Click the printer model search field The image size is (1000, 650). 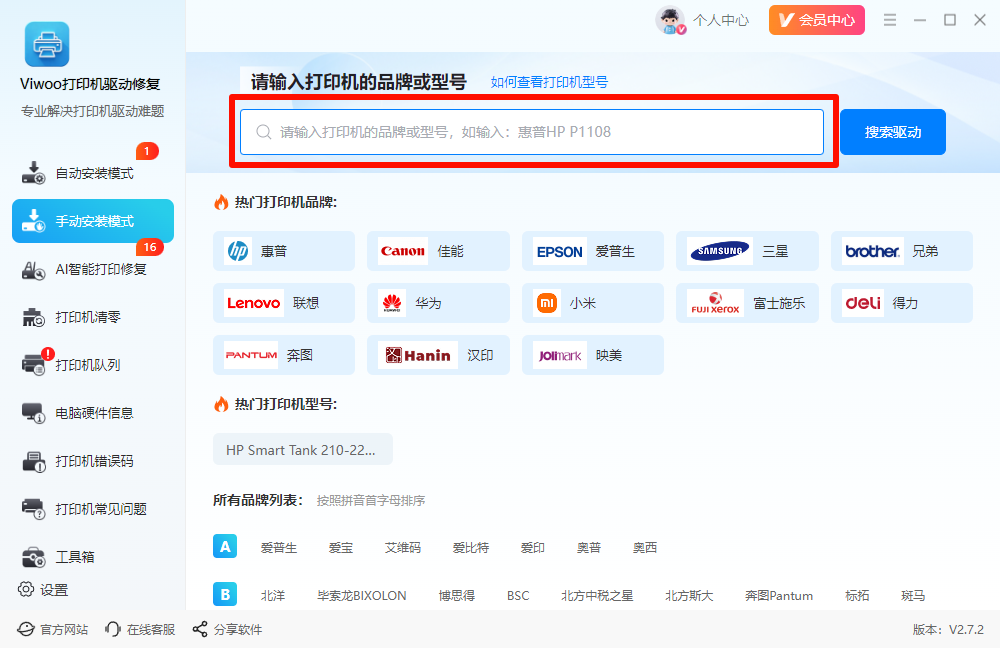tap(532, 132)
